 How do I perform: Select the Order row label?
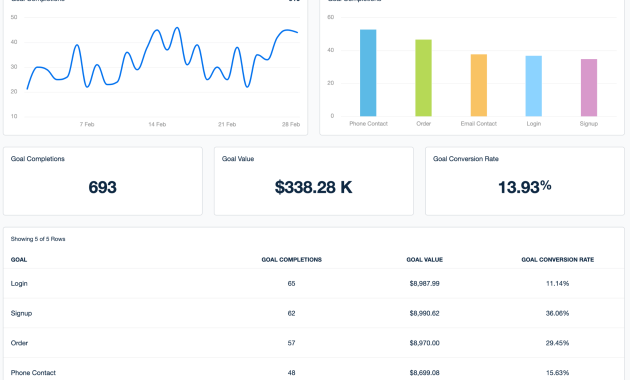pos(19,343)
